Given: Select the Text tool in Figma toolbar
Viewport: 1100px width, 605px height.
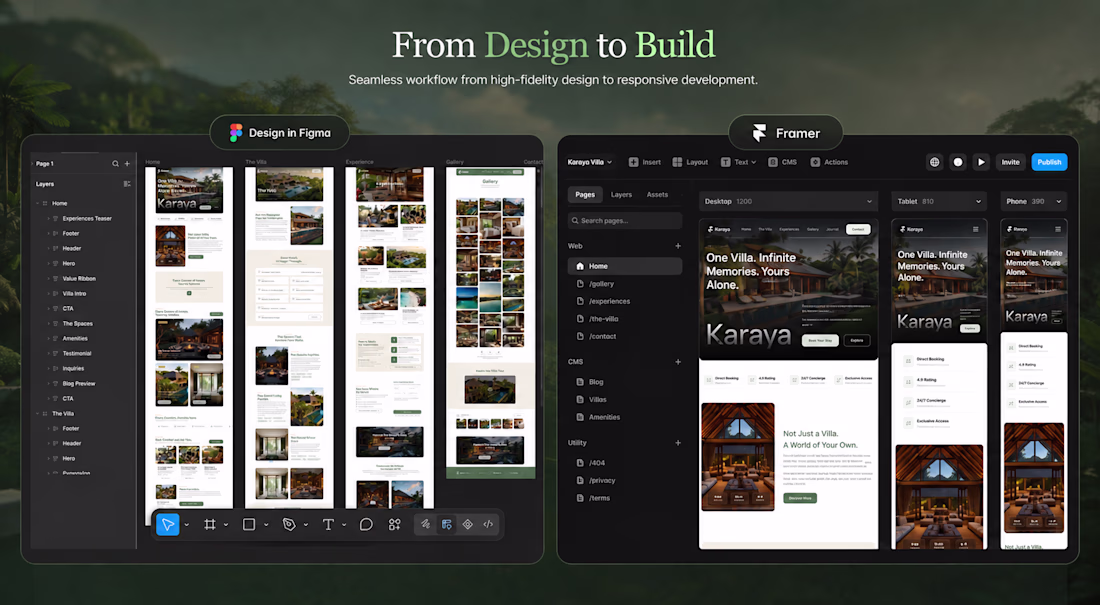Looking at the screenshot, I should pos(328,524).
